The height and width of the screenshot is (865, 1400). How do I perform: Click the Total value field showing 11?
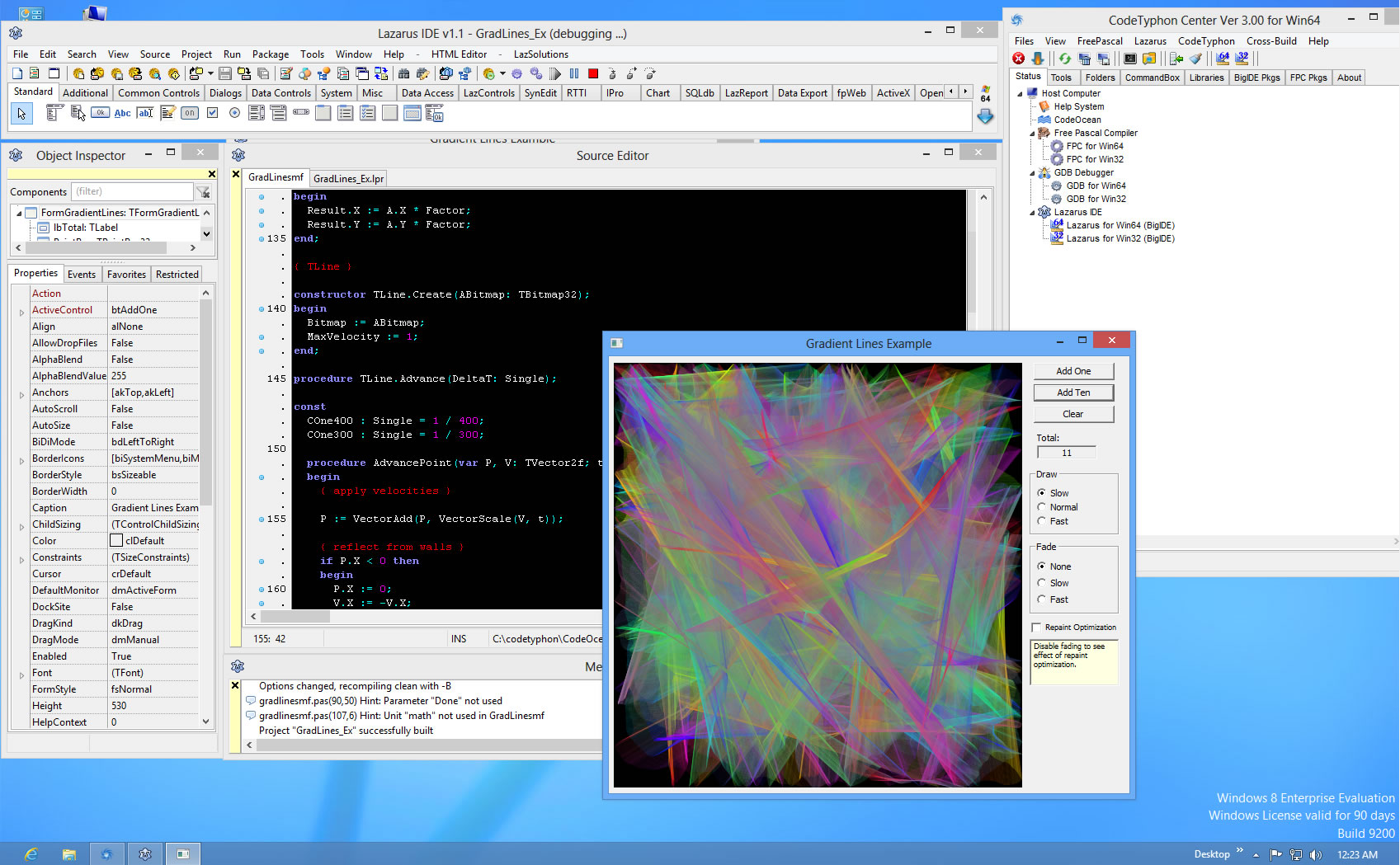coord(1067,453)
